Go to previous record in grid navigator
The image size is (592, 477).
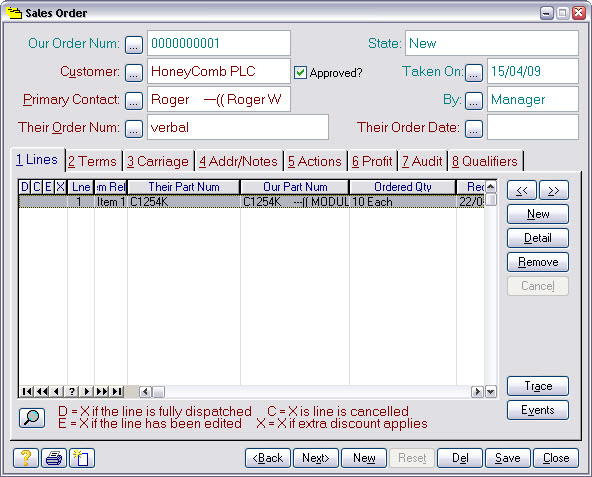coord(56,392)
